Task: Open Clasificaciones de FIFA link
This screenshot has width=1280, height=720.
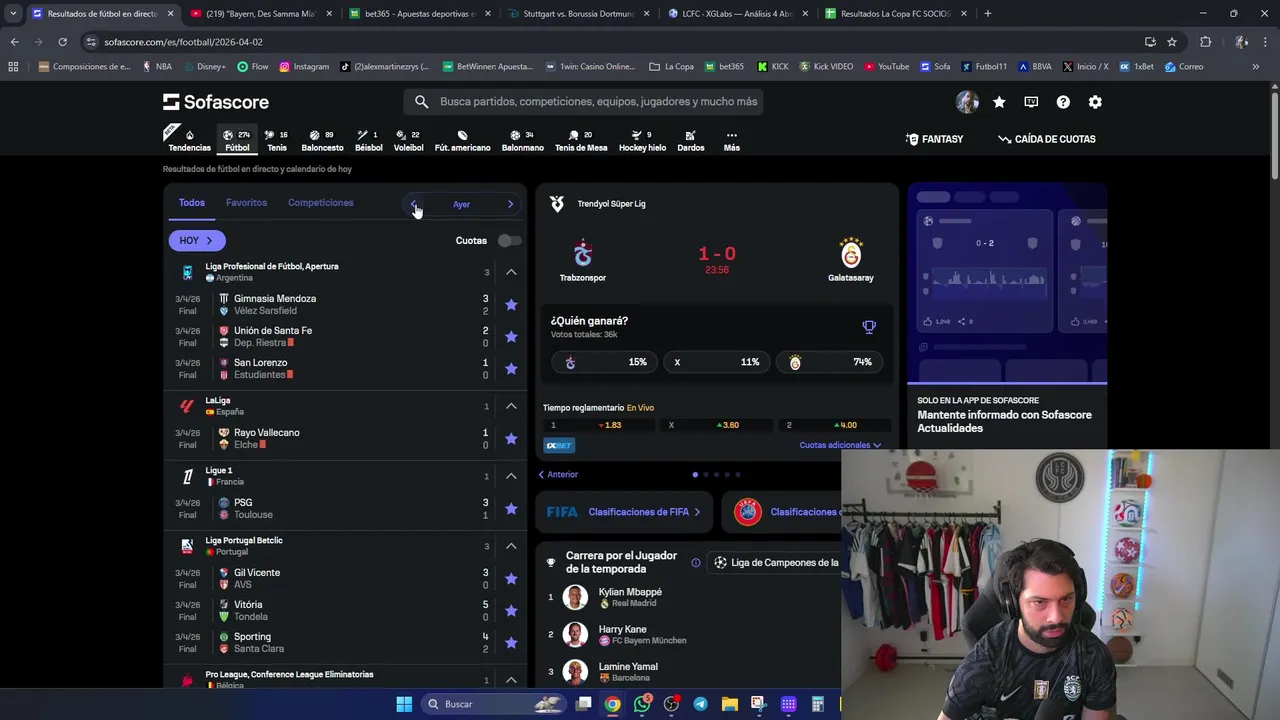Action: pos(624,512)
